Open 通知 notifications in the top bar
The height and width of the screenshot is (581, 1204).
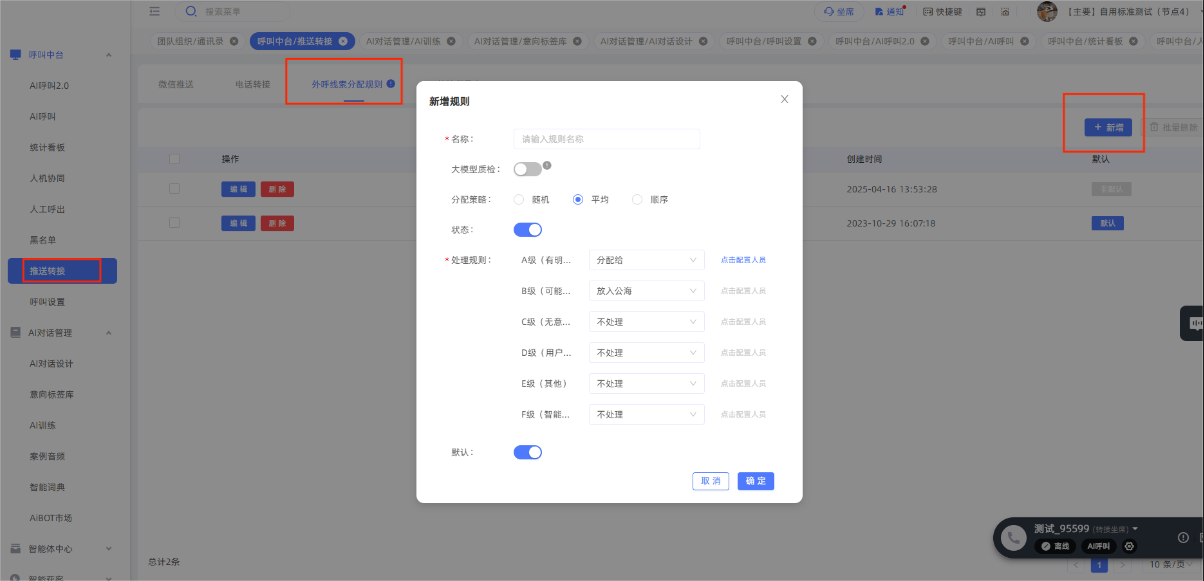887,11
